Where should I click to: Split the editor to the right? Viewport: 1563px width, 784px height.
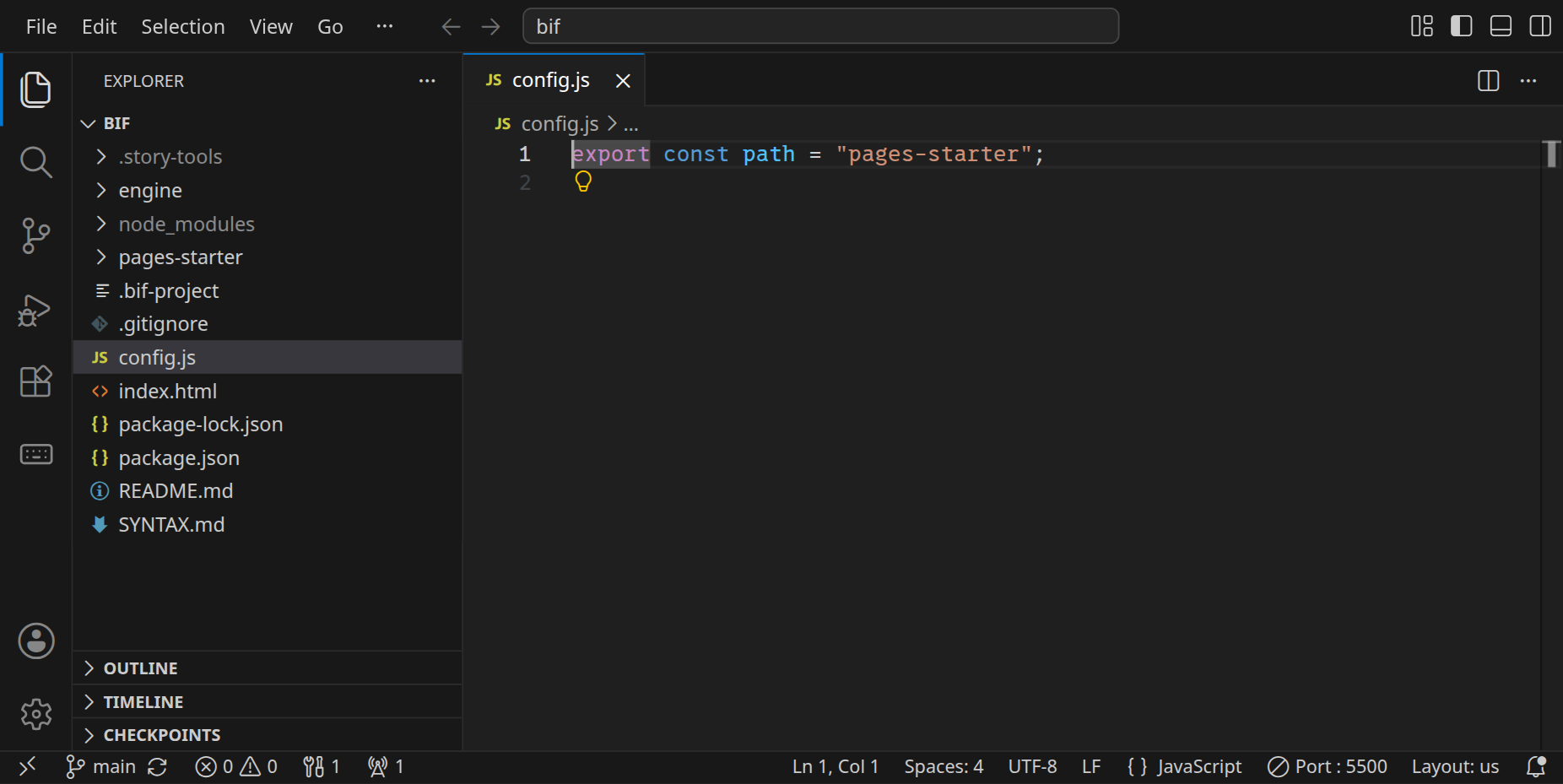[1489, 81]
